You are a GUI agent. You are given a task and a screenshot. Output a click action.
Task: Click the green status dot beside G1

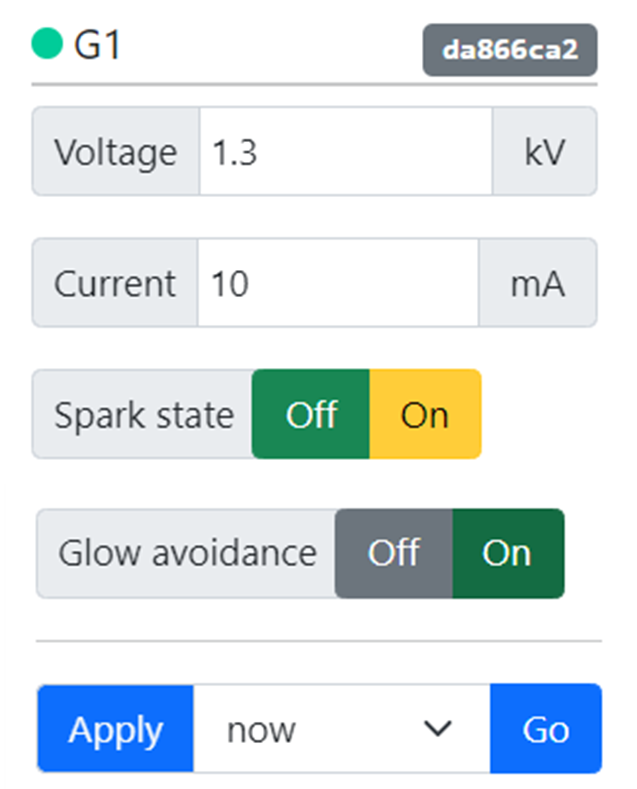tap(47, 44)
